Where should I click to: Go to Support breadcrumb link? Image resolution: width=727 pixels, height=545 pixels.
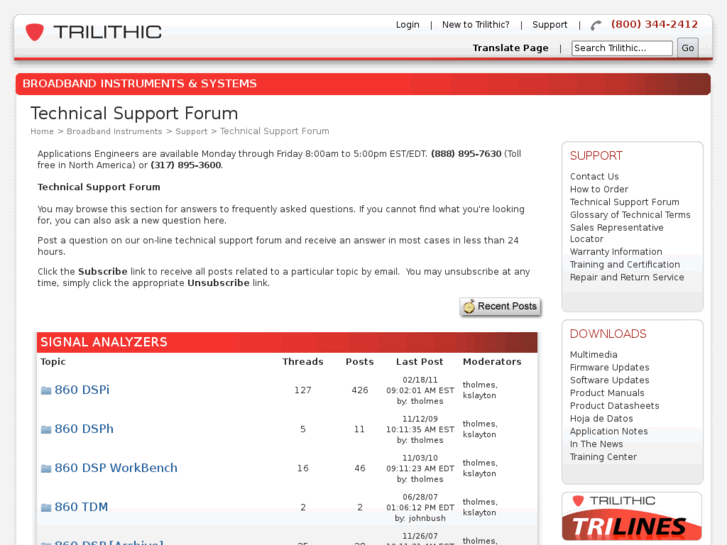point(191,131)
